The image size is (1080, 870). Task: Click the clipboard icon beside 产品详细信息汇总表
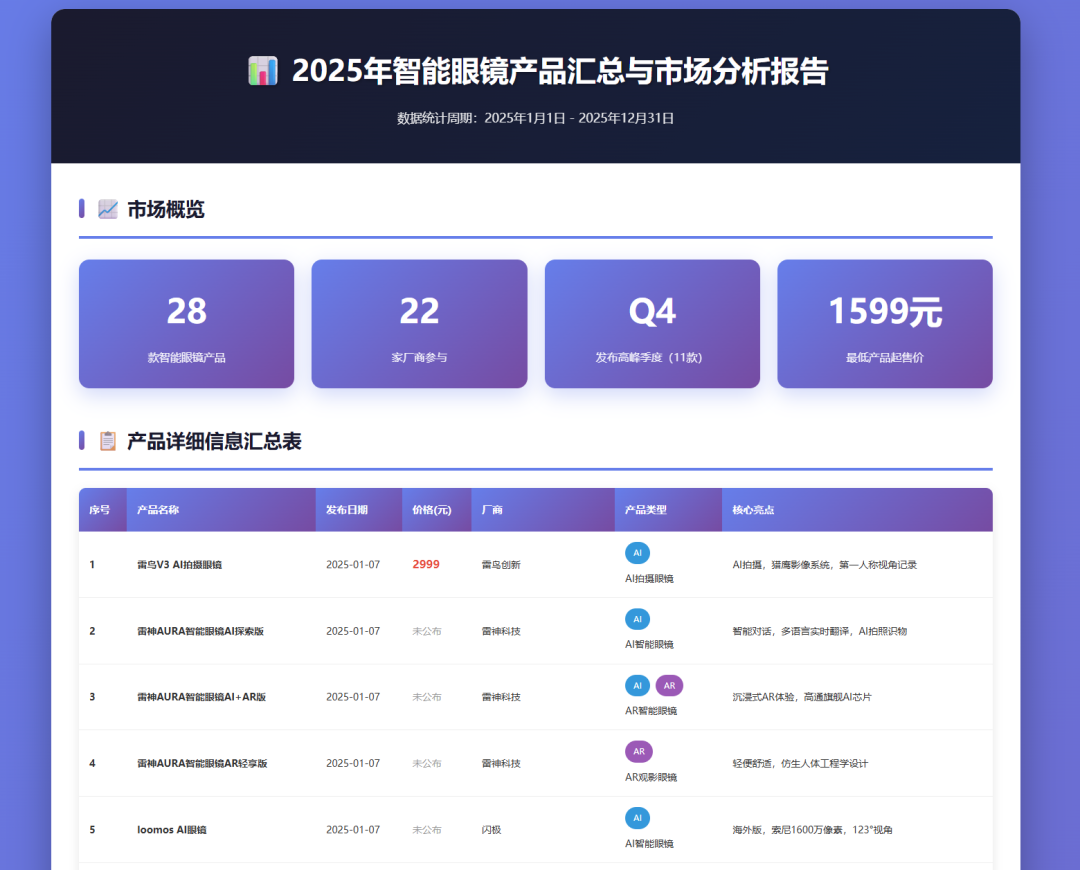coord(108,441)
